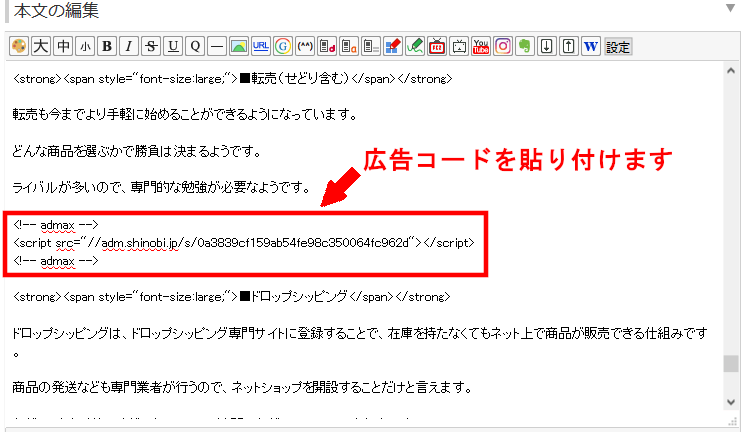Click the outlined TV icon
This screenshot has width=744, height=432.
tap(459, 47)
